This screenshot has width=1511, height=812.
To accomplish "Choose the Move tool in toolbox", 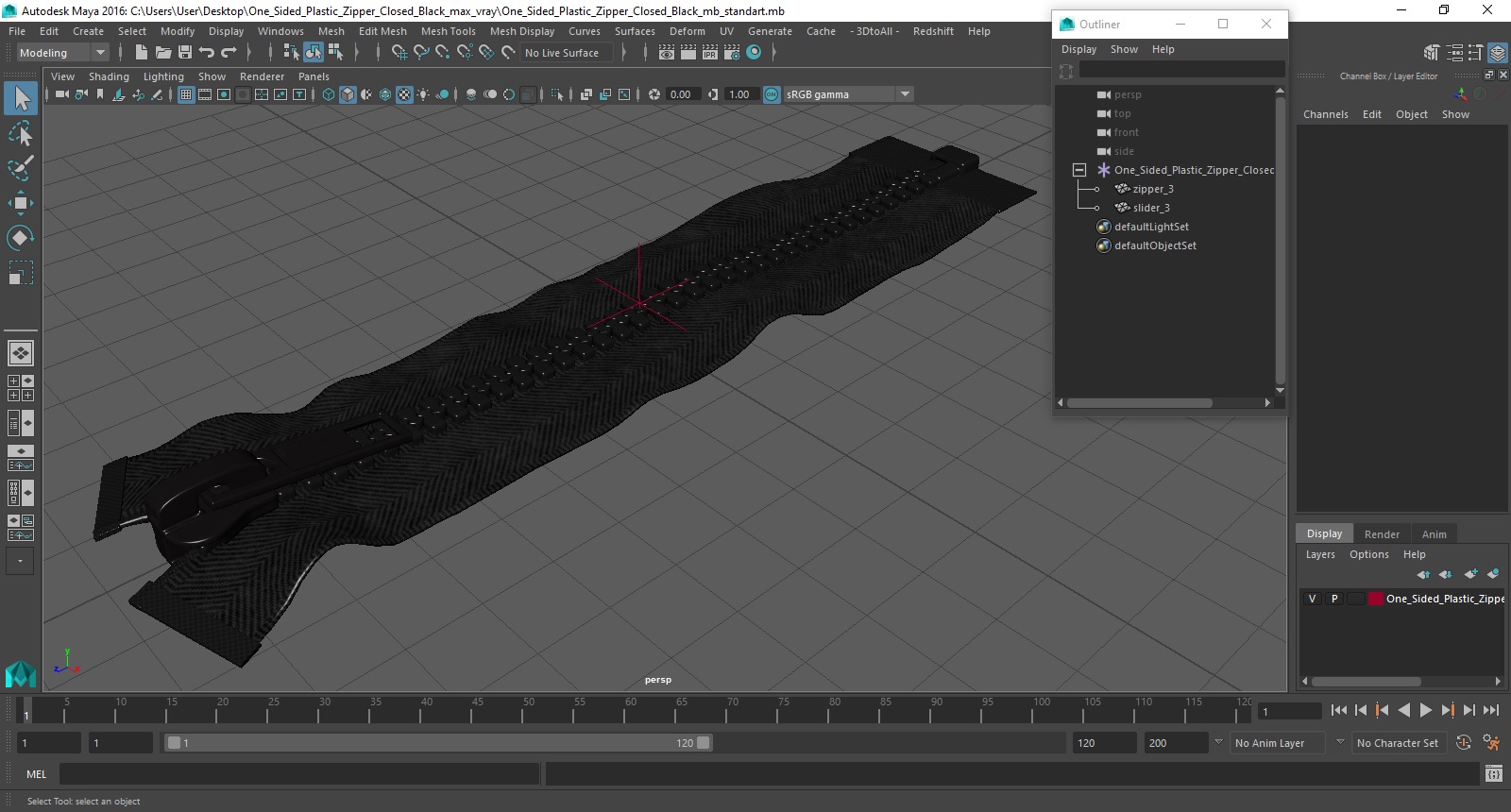I will 21,203.
